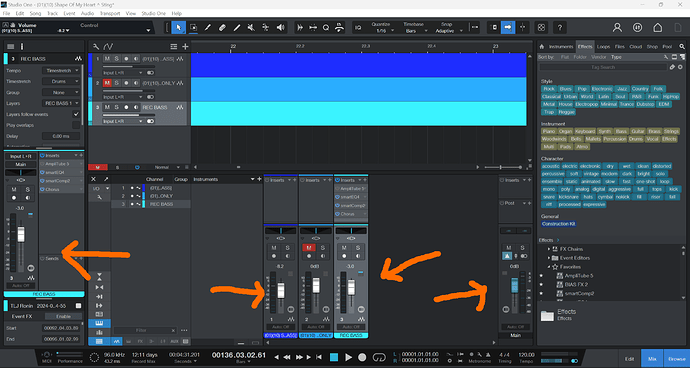Toggle the Autoscroll arrow button
The image size is (690, 368).
[x=508, y=27]
